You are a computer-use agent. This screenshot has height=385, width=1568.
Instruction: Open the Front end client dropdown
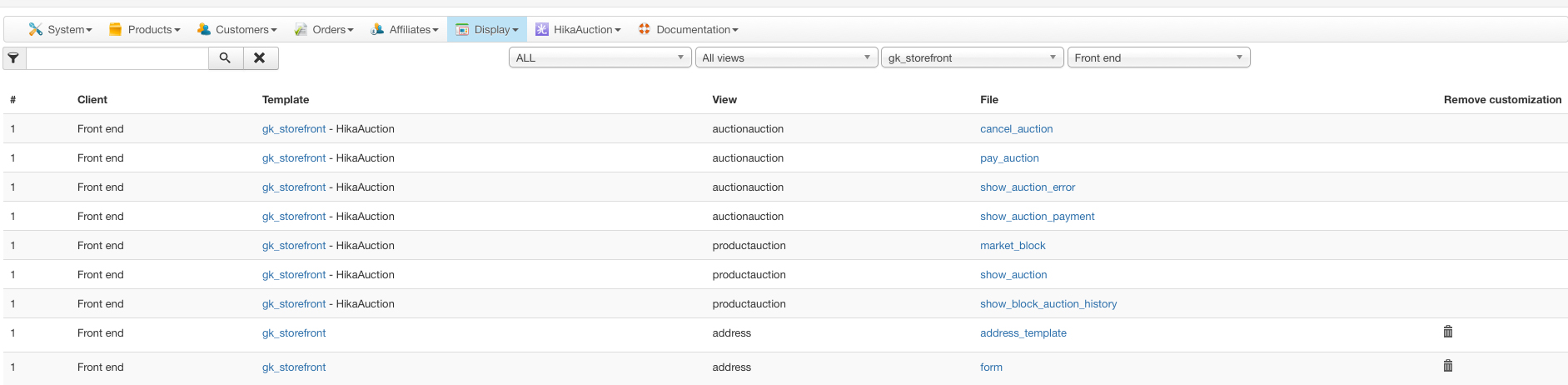click(x=1158, y=57)
